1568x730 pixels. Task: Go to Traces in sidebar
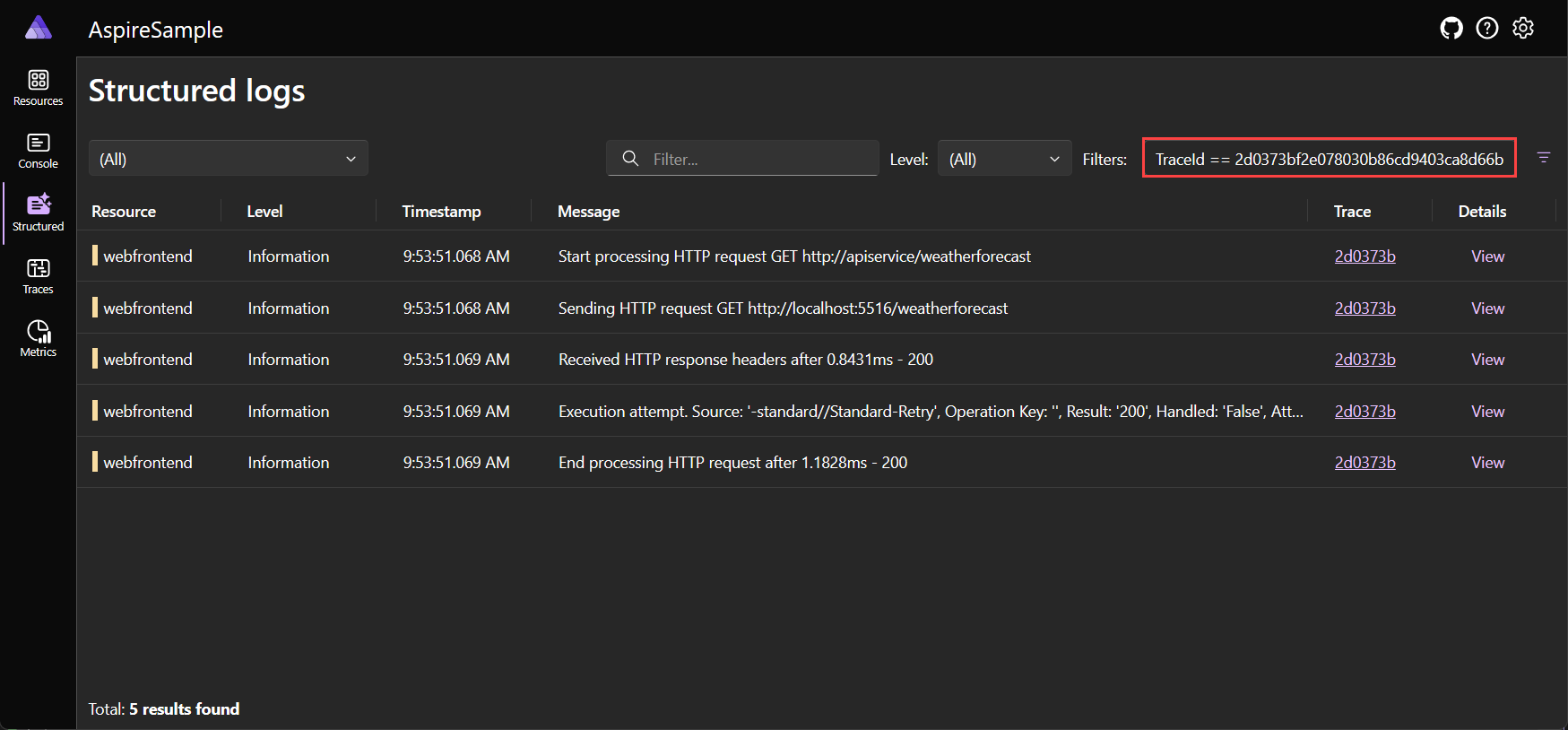click(x=38, y=275)
